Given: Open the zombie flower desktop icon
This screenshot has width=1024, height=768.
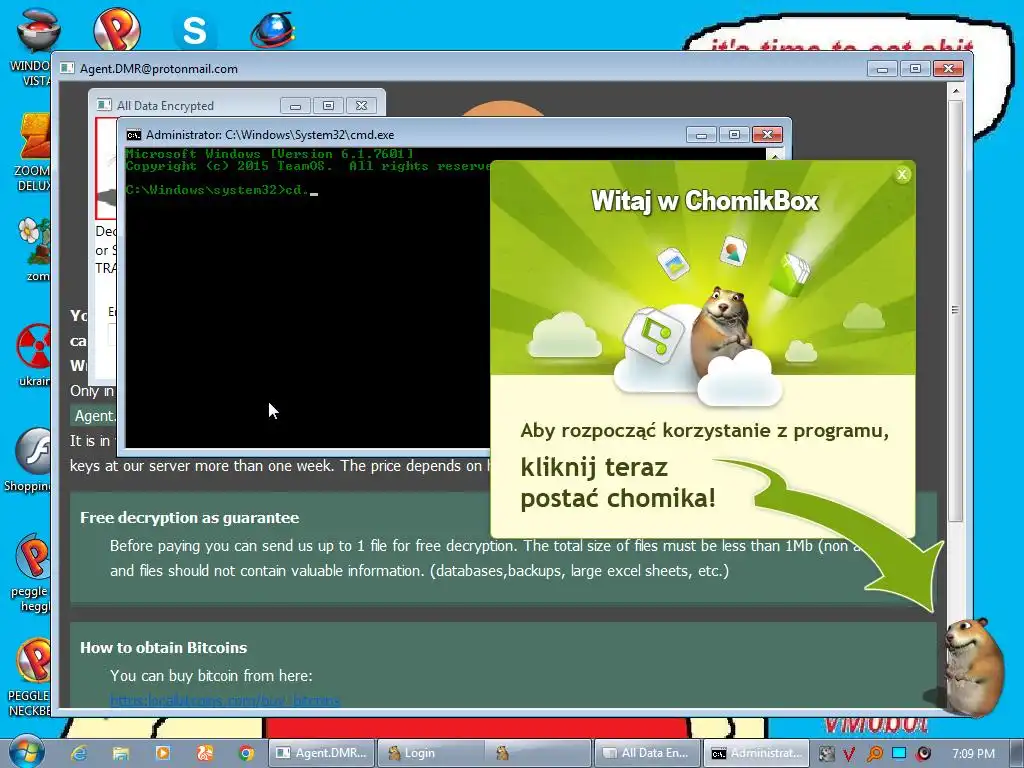Looking at the screenshot, I should coord(34,248).
